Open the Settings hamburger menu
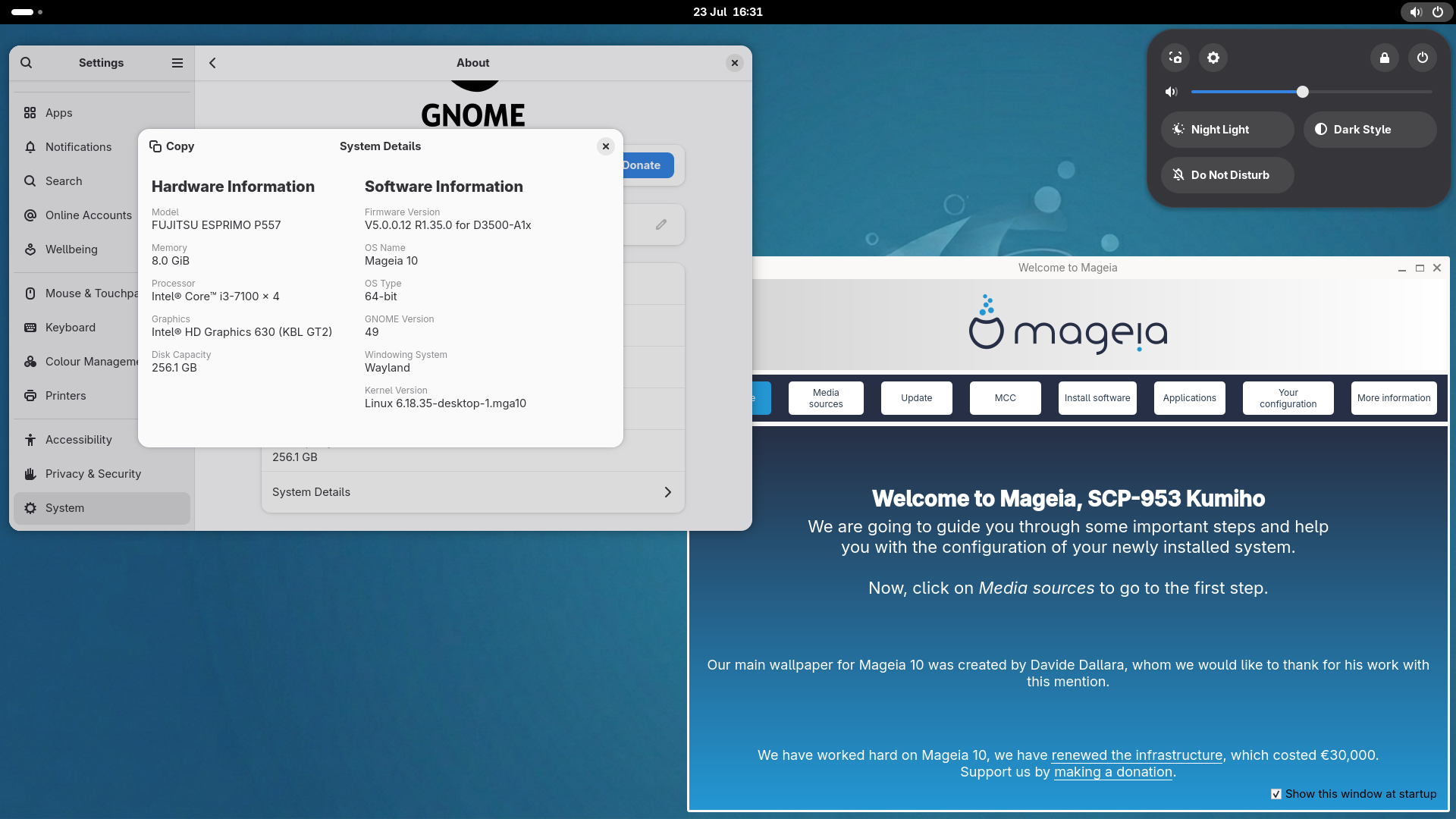 click(177, 63)
